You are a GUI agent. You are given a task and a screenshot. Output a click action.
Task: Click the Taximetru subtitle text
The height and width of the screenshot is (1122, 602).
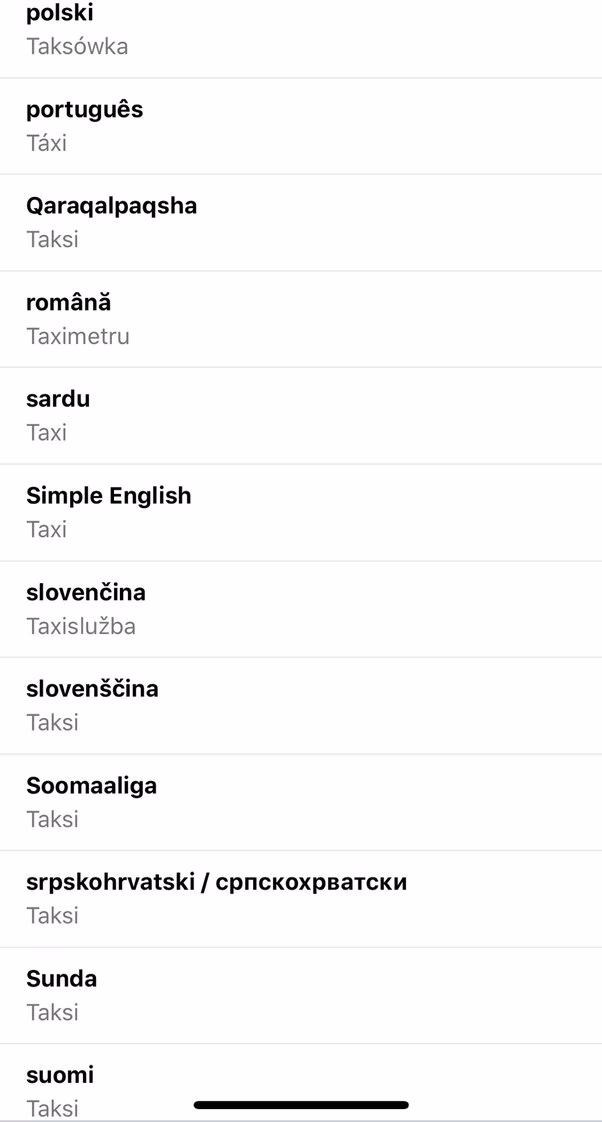click(x=77, y=337)
